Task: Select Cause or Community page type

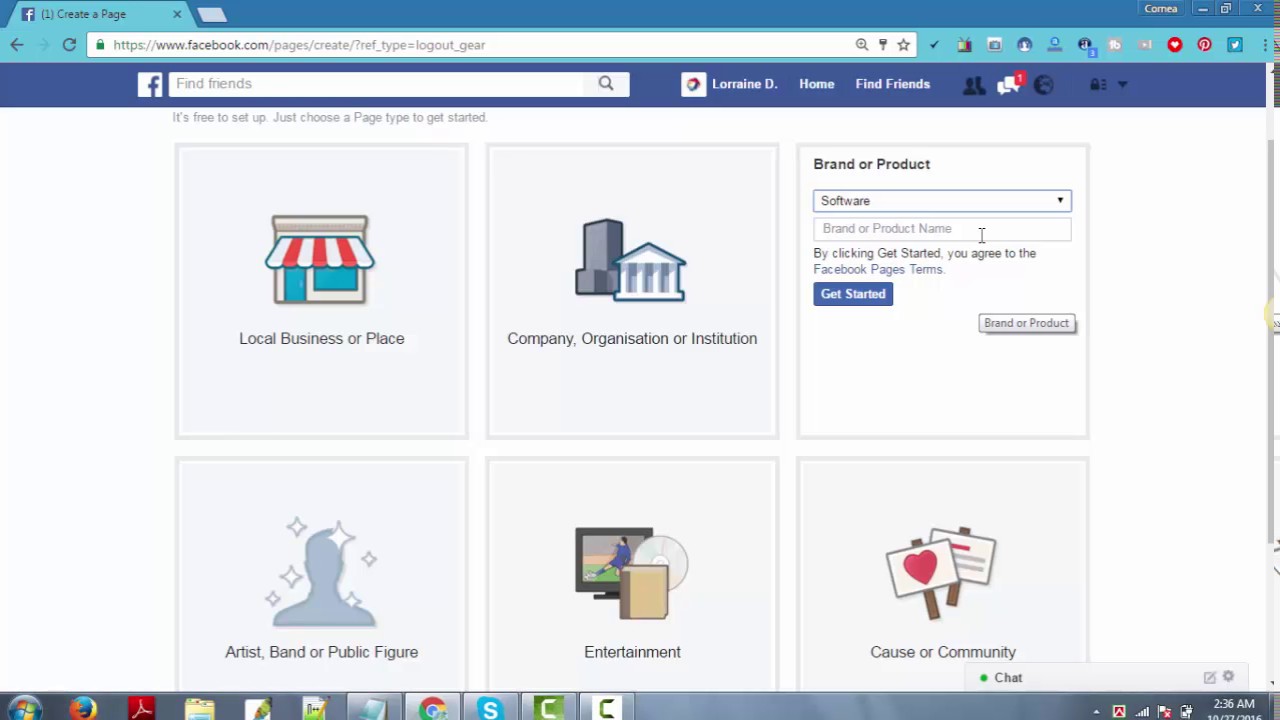Action: (x=943, y=575)
